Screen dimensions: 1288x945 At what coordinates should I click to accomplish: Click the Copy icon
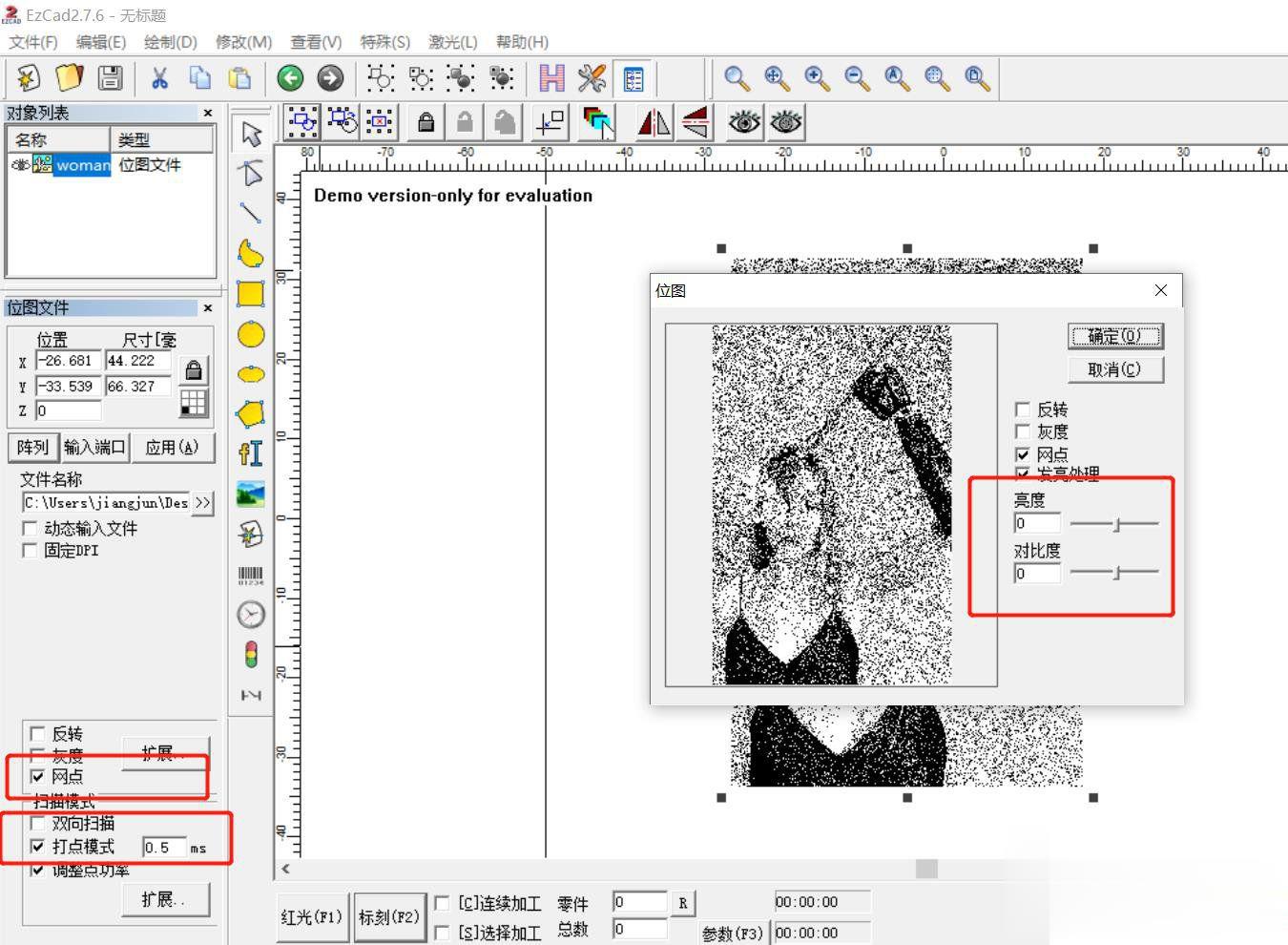199,77
